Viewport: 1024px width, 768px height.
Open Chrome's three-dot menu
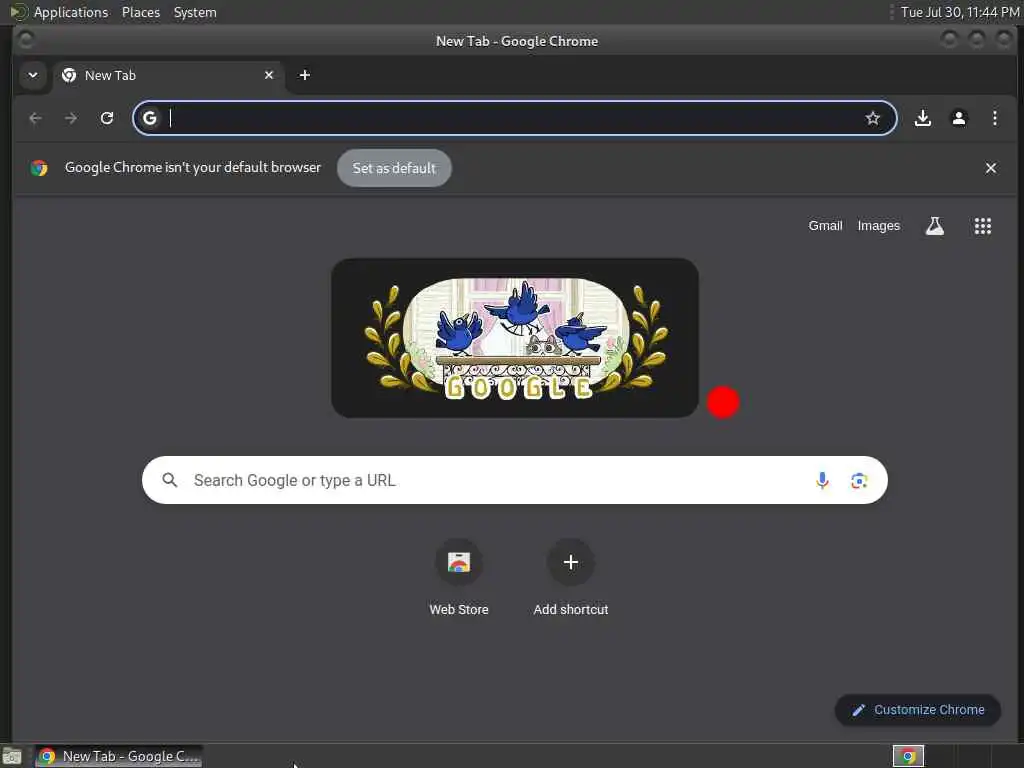995,118
